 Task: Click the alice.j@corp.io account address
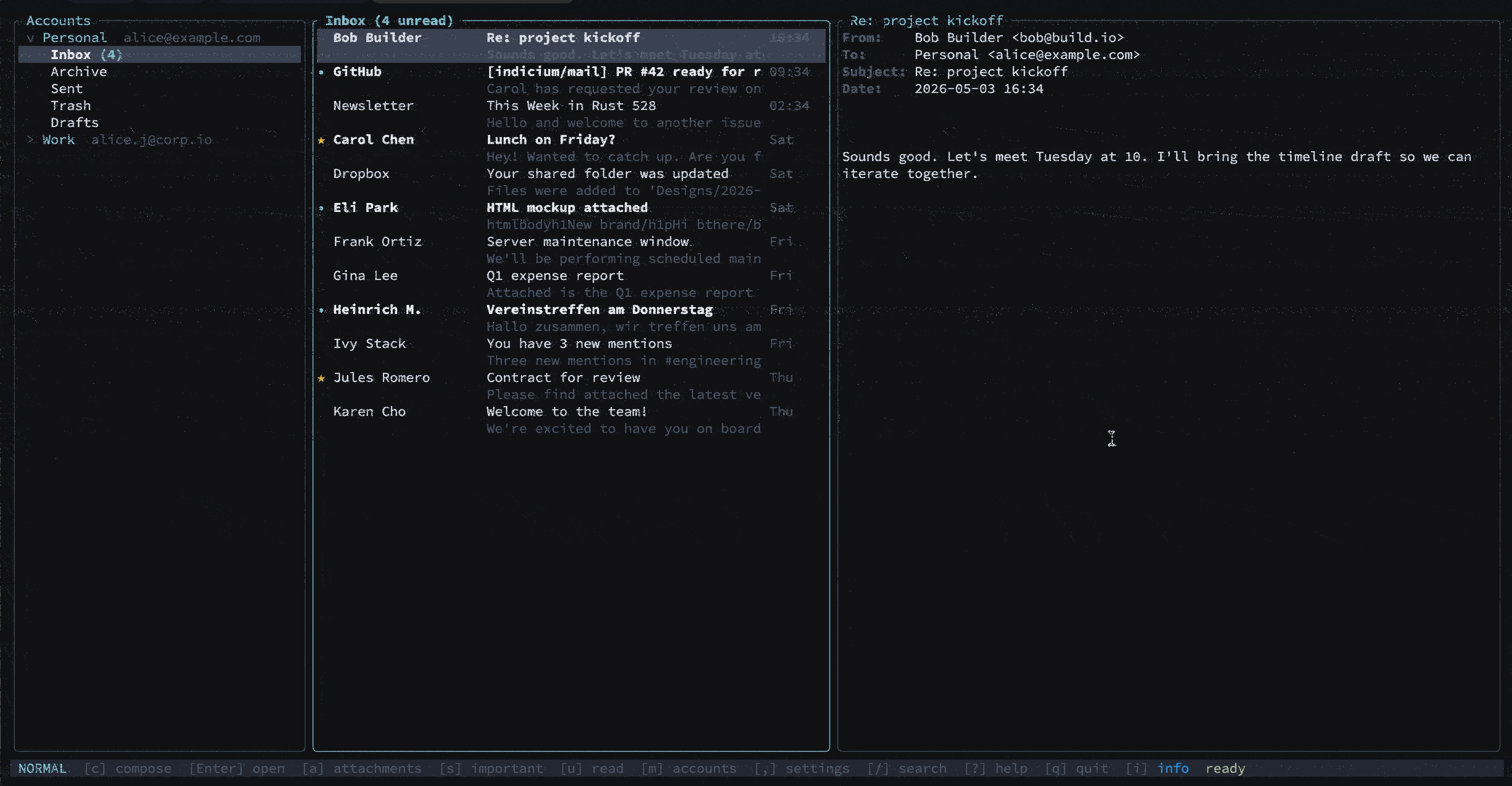tap(151, 140)
